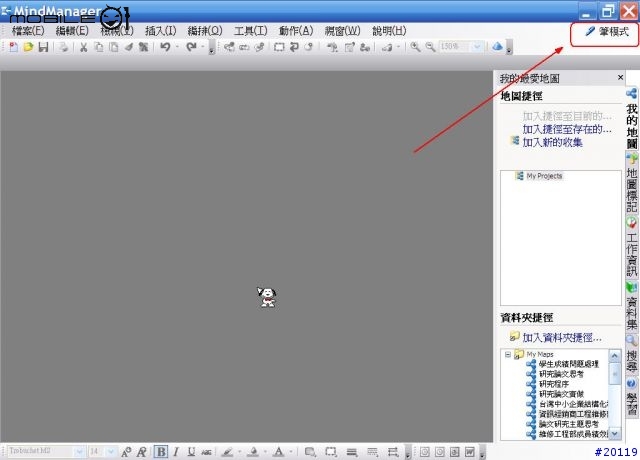This screenshot has height=460, width=640.
Task: Click the folder list scrollbar down arrow
Action: tap(615, 433)
